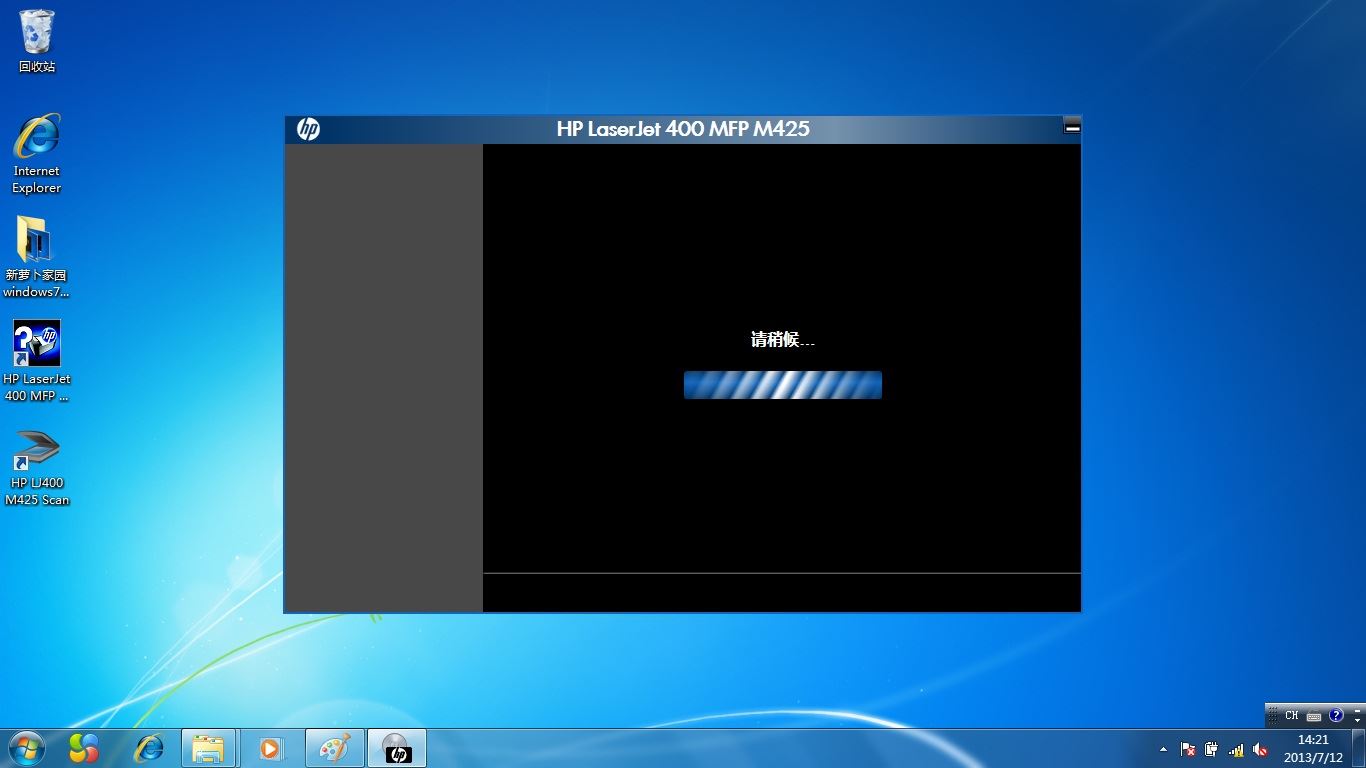Click the HP logo in installer title bar
The width and height of the screenshot is (1366, 768).
[x=308, y=129]
